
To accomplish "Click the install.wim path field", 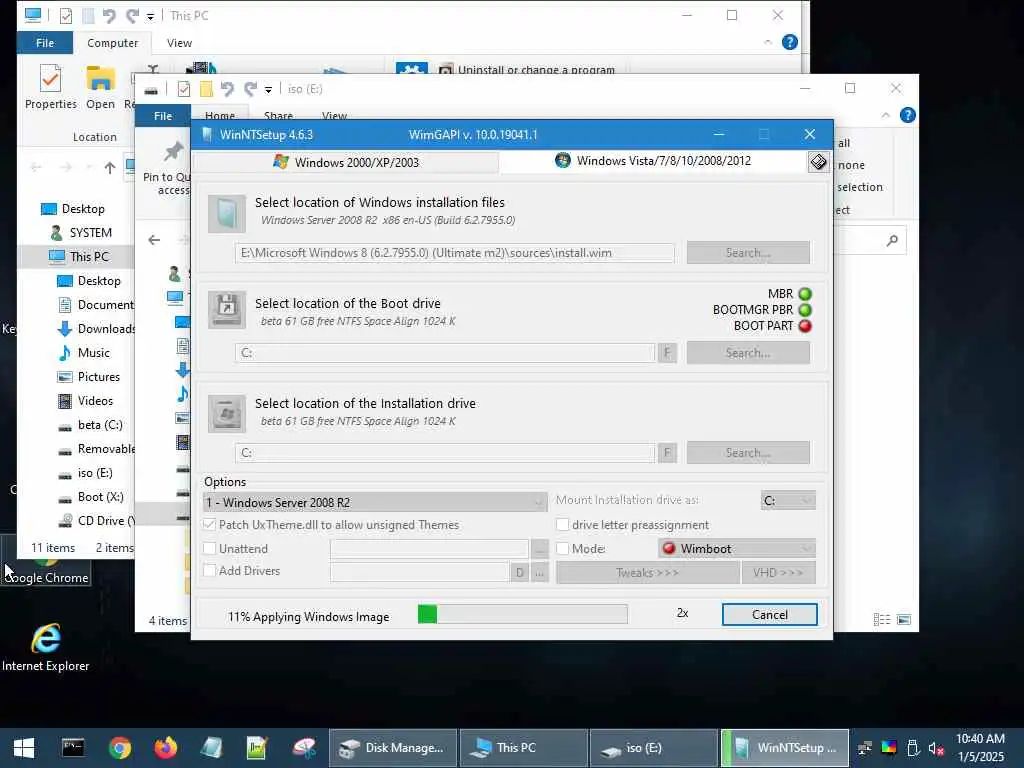I will pos(455,253).
